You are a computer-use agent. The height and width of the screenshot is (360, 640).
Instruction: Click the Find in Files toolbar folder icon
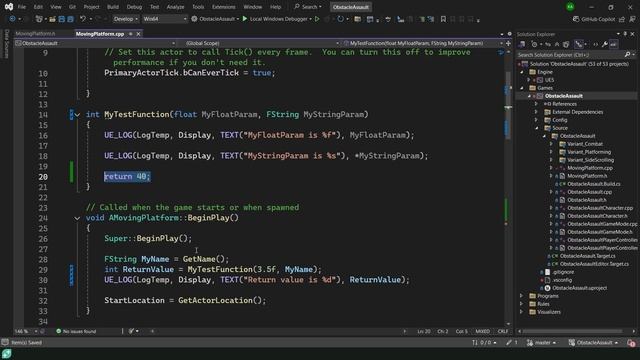(357, 19)
